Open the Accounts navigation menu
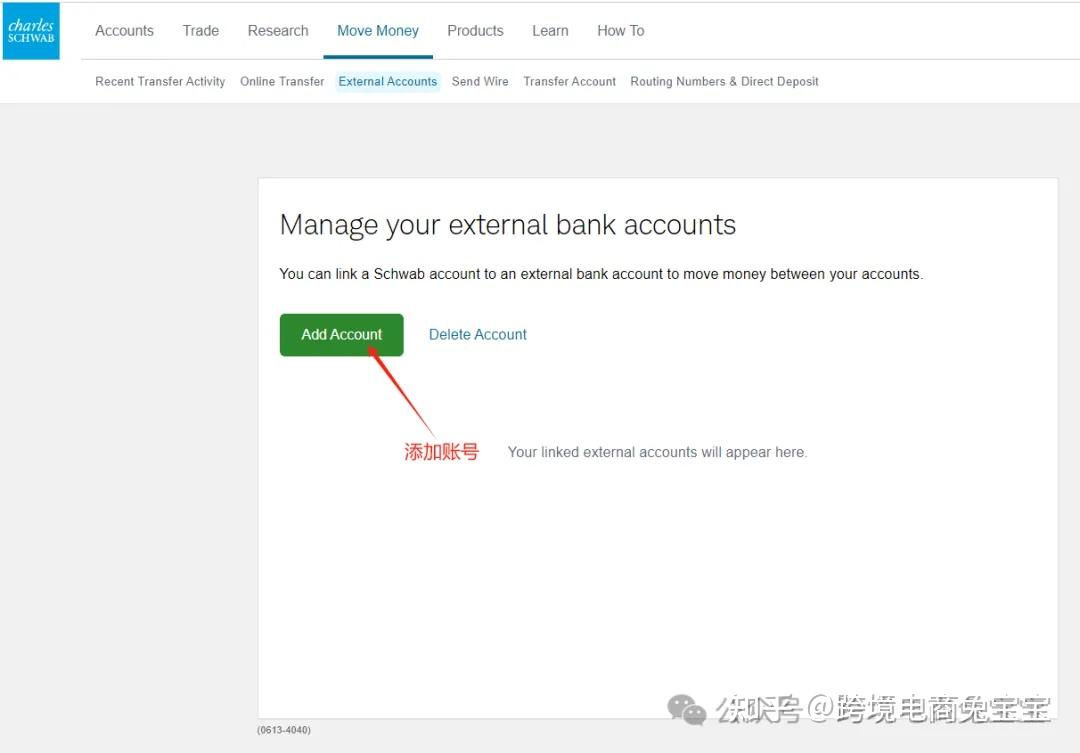 [124, 30]
